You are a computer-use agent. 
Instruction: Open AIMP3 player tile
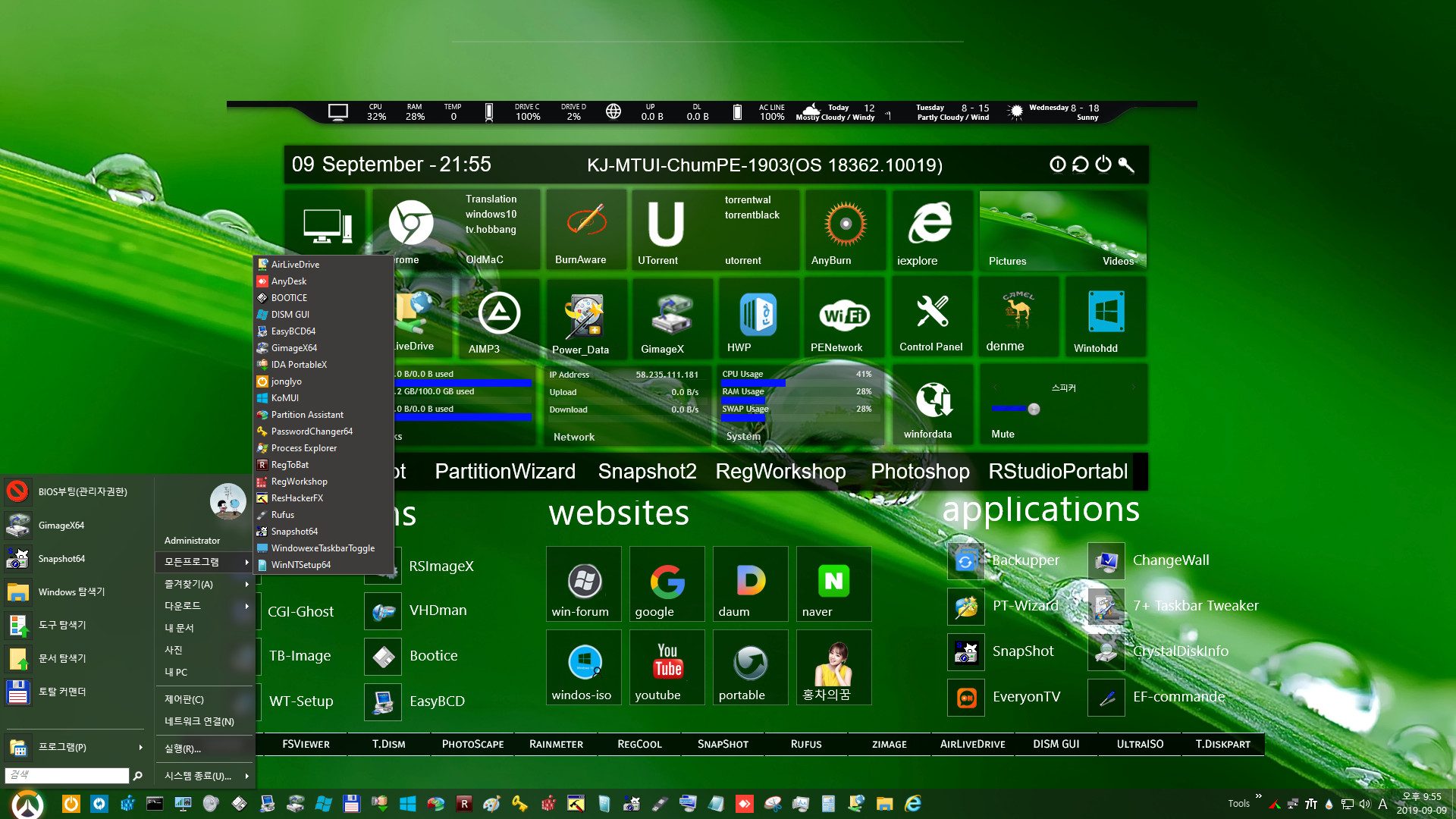[x=498, y=317]
